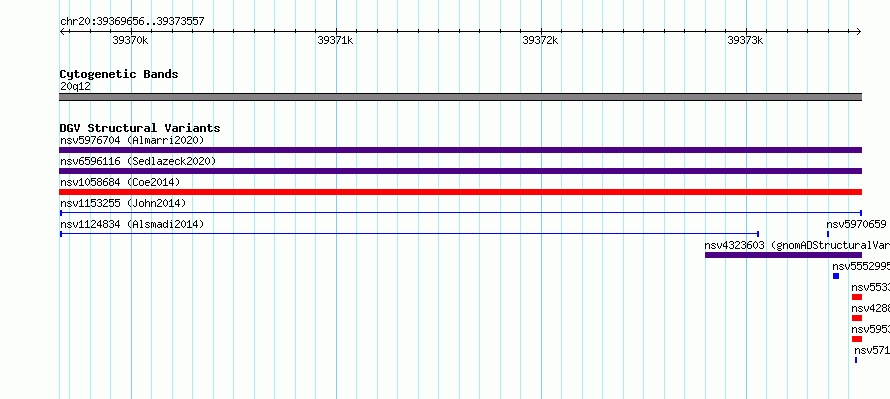Click the blue tick under nsv571
This screenshot has width=890, height=399.
pyautogui.click(x=856, y=360)
